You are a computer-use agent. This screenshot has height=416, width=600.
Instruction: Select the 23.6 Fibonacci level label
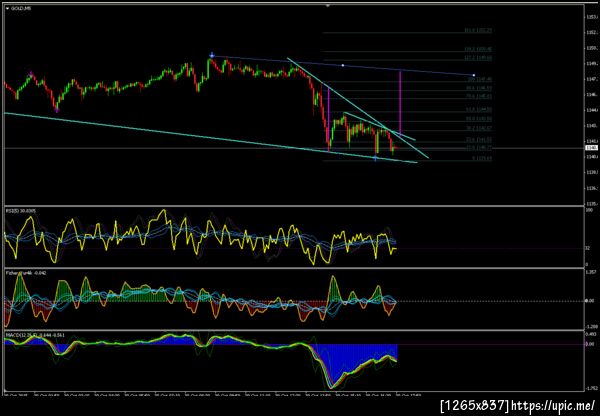click(479, 140)
